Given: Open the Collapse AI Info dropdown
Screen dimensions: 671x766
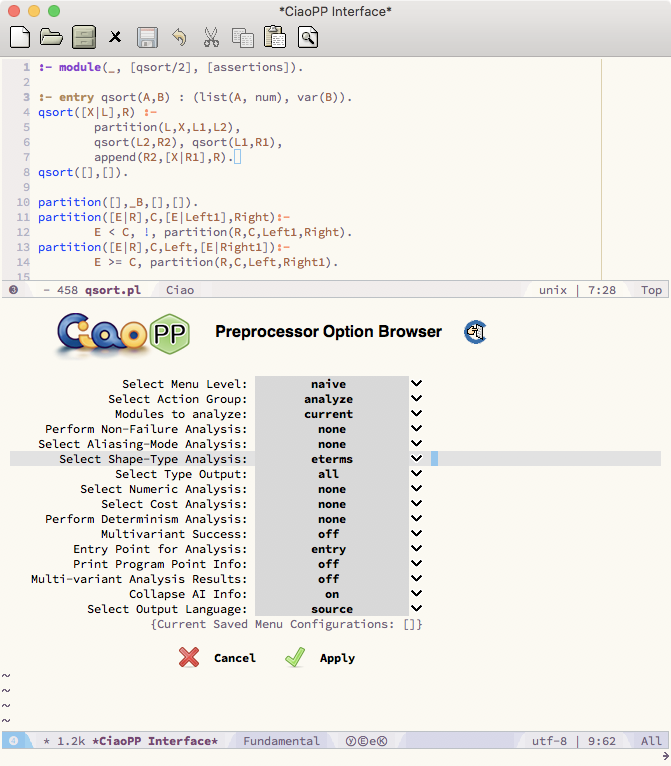Looking at the screenshot, I should [x=416, y=594].
